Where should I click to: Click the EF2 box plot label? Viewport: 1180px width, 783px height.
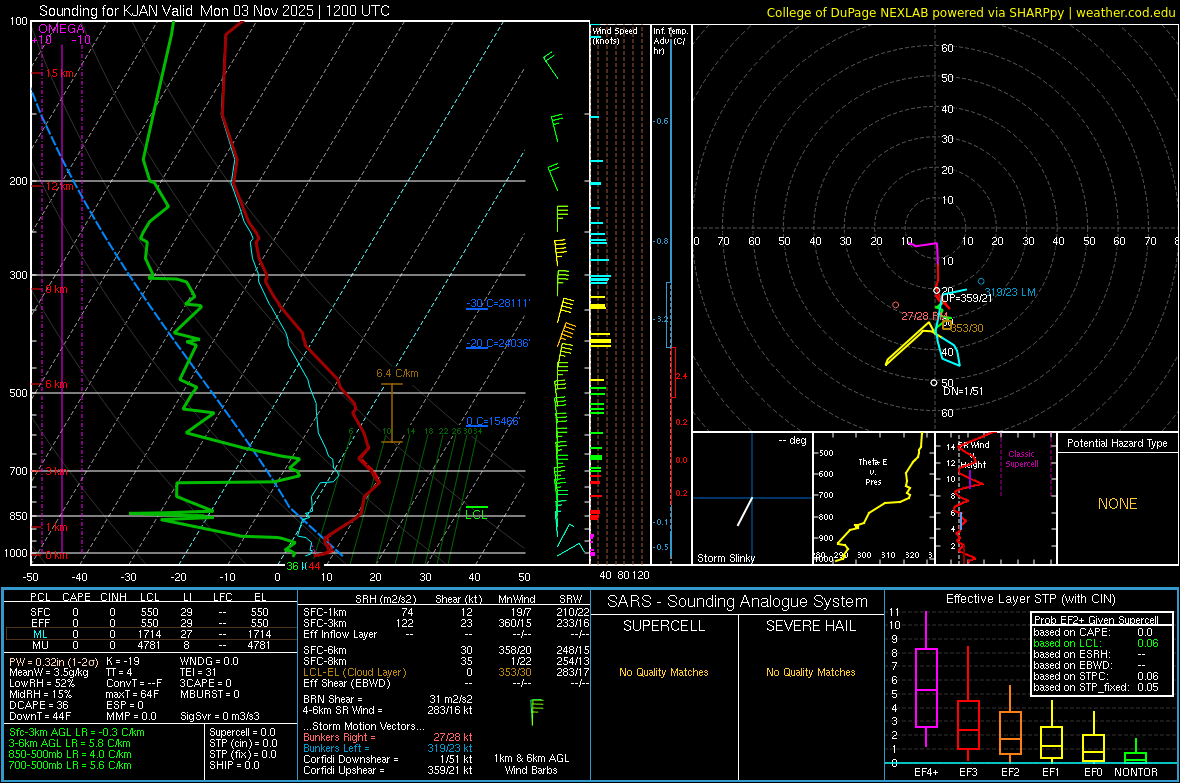tap(1010, 772)
